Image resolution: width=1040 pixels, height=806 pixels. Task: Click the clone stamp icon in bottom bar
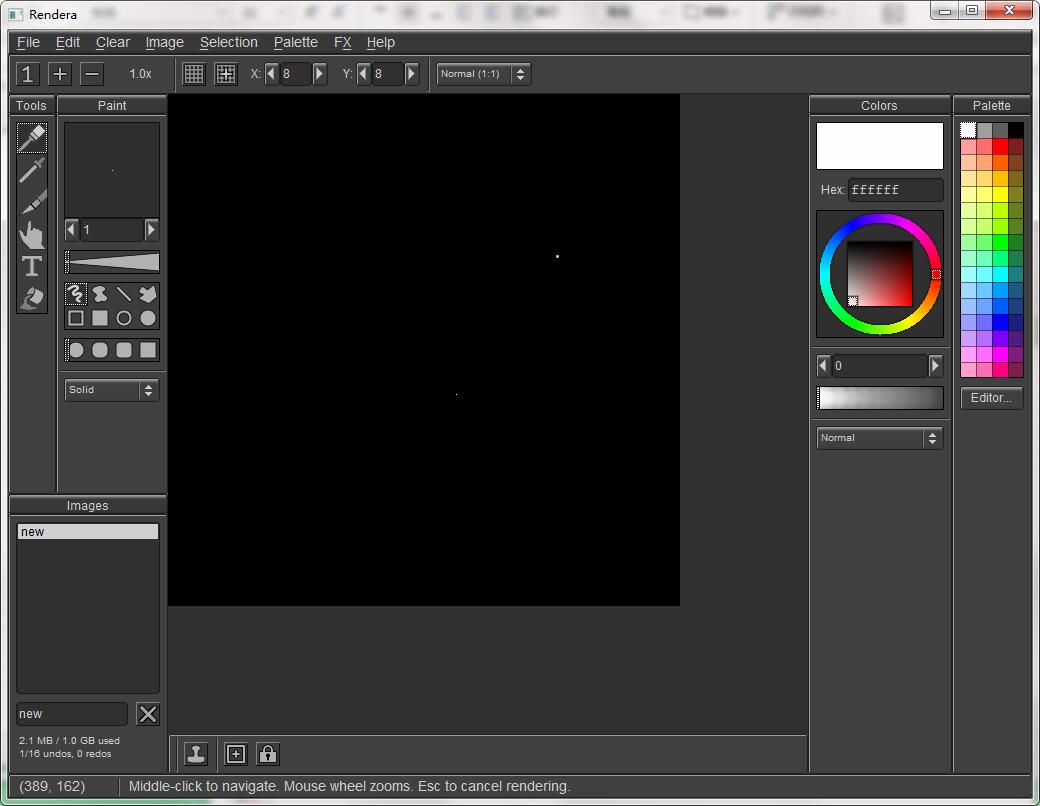(197, 754)
